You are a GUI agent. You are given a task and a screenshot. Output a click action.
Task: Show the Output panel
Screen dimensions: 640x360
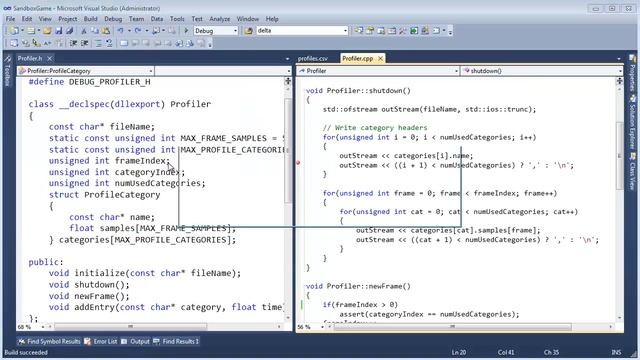point(136,341)
